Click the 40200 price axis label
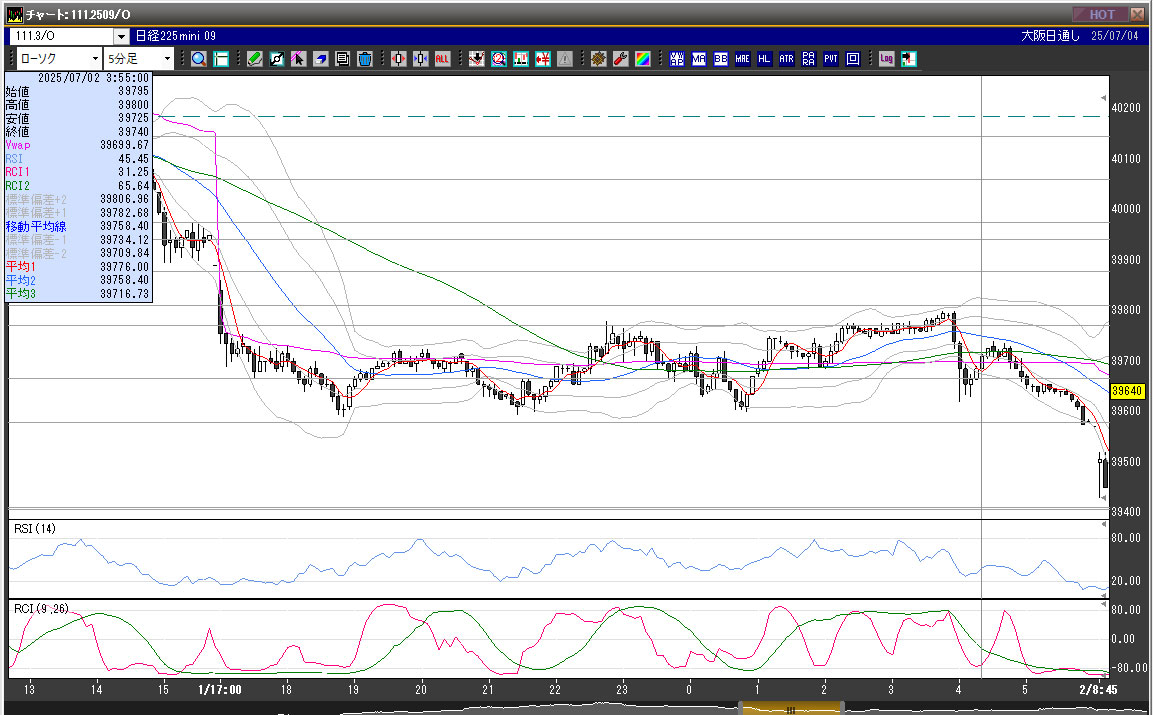 [x=1126, y=107]
